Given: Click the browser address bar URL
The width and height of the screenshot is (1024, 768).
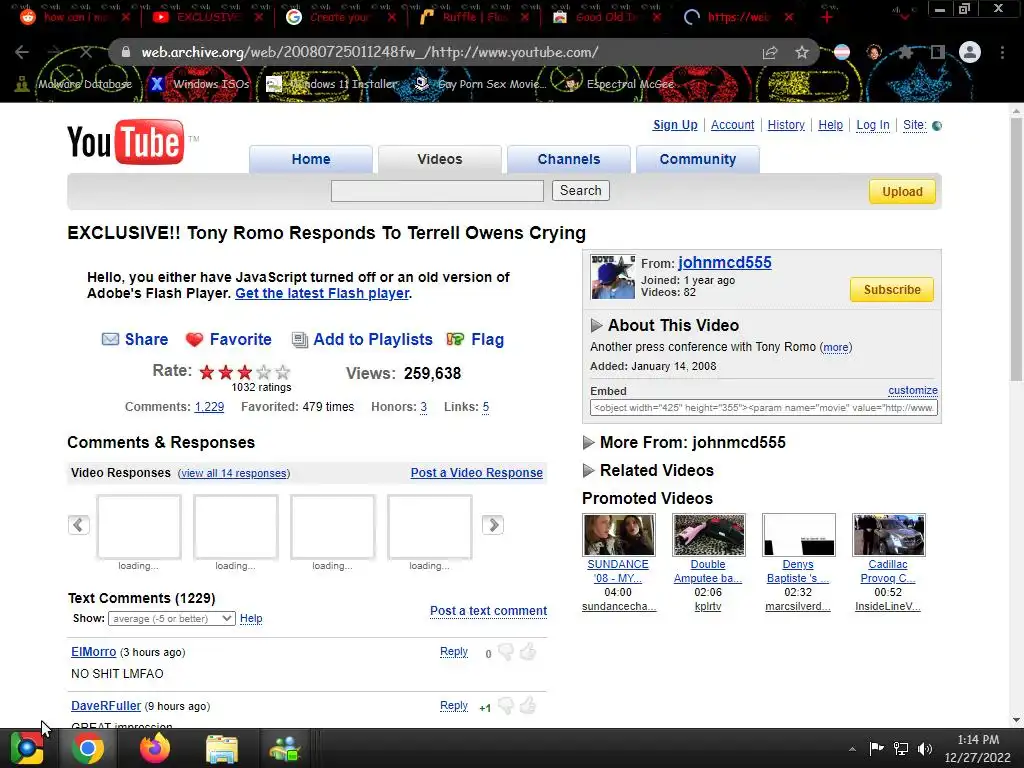Looking at the screenshot, I should click(369, 52).
